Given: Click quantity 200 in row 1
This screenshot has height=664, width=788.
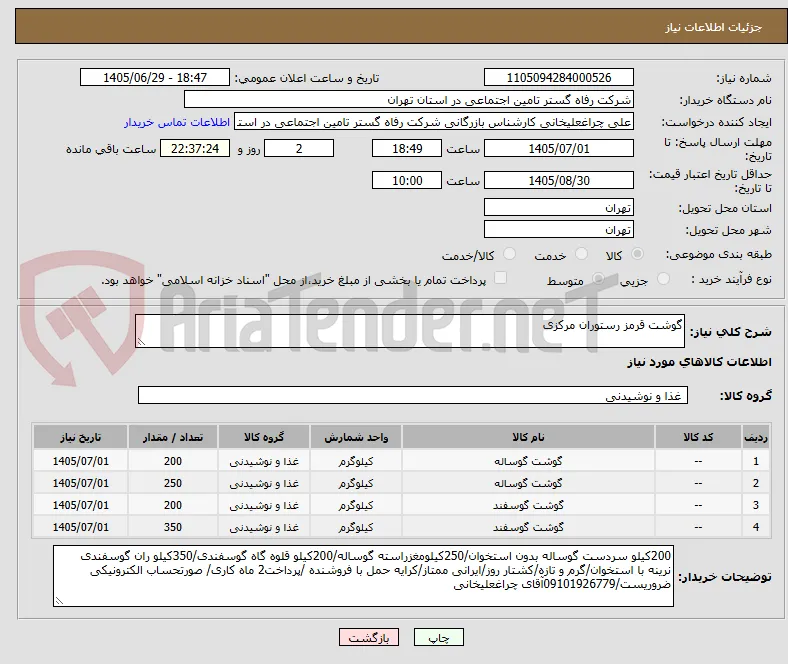Looking at the screenshot, I should [173, 461].
